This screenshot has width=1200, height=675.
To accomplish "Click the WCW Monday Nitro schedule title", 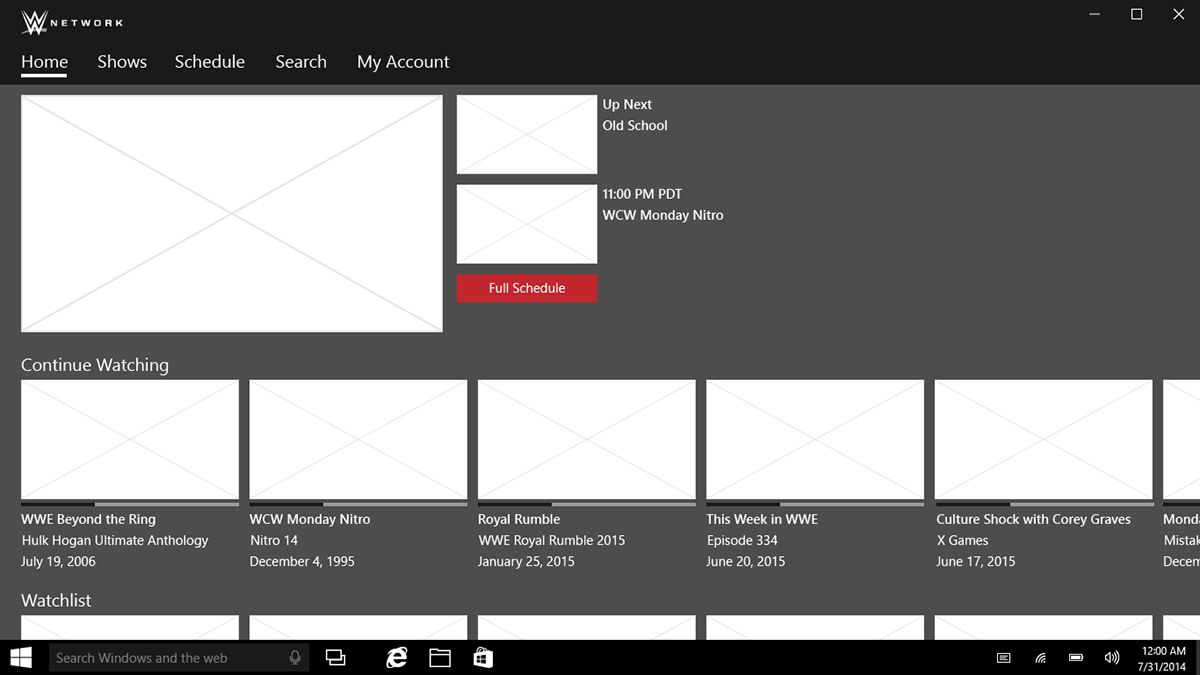I will coord(663,215).
